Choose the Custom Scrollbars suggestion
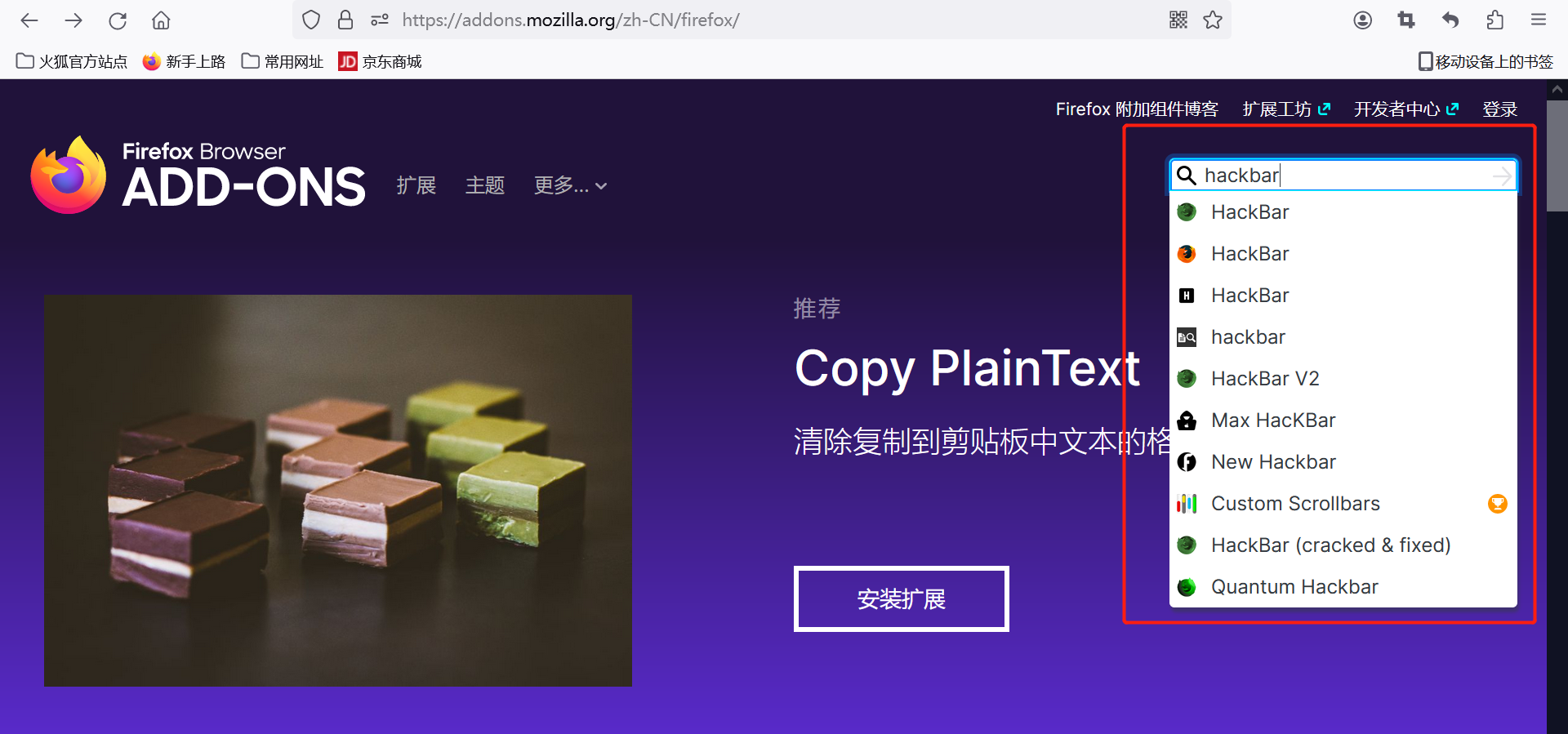The image size is (1568, 734). [1343, 504]
